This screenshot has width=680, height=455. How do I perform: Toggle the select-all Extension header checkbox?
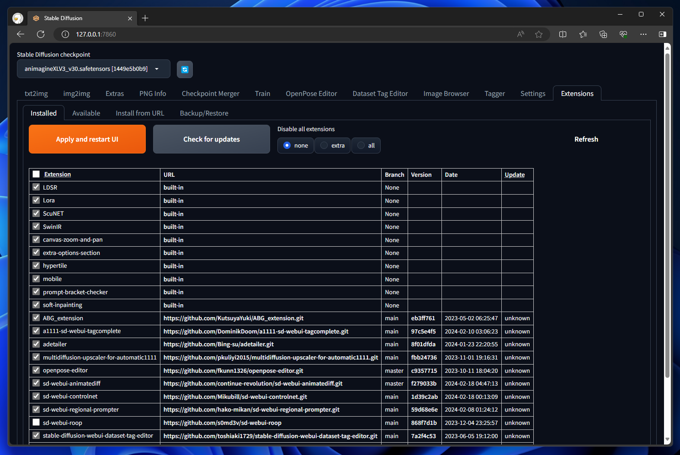[36, 174]
